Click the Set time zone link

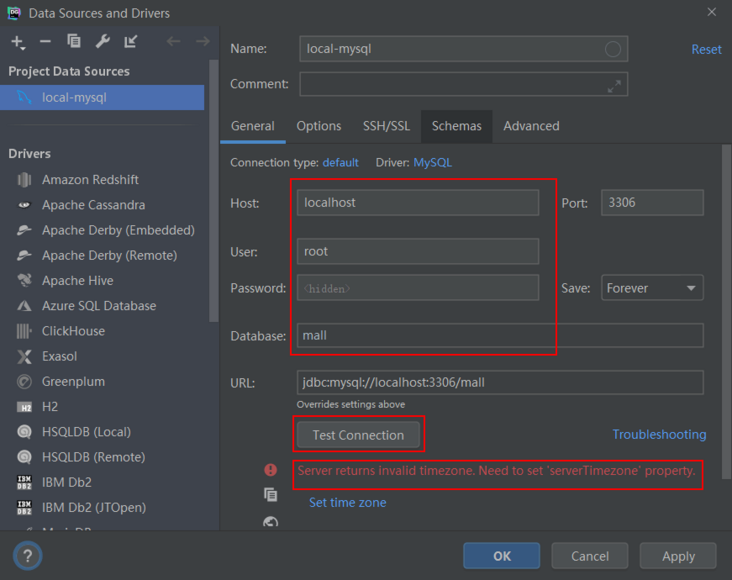347,502
